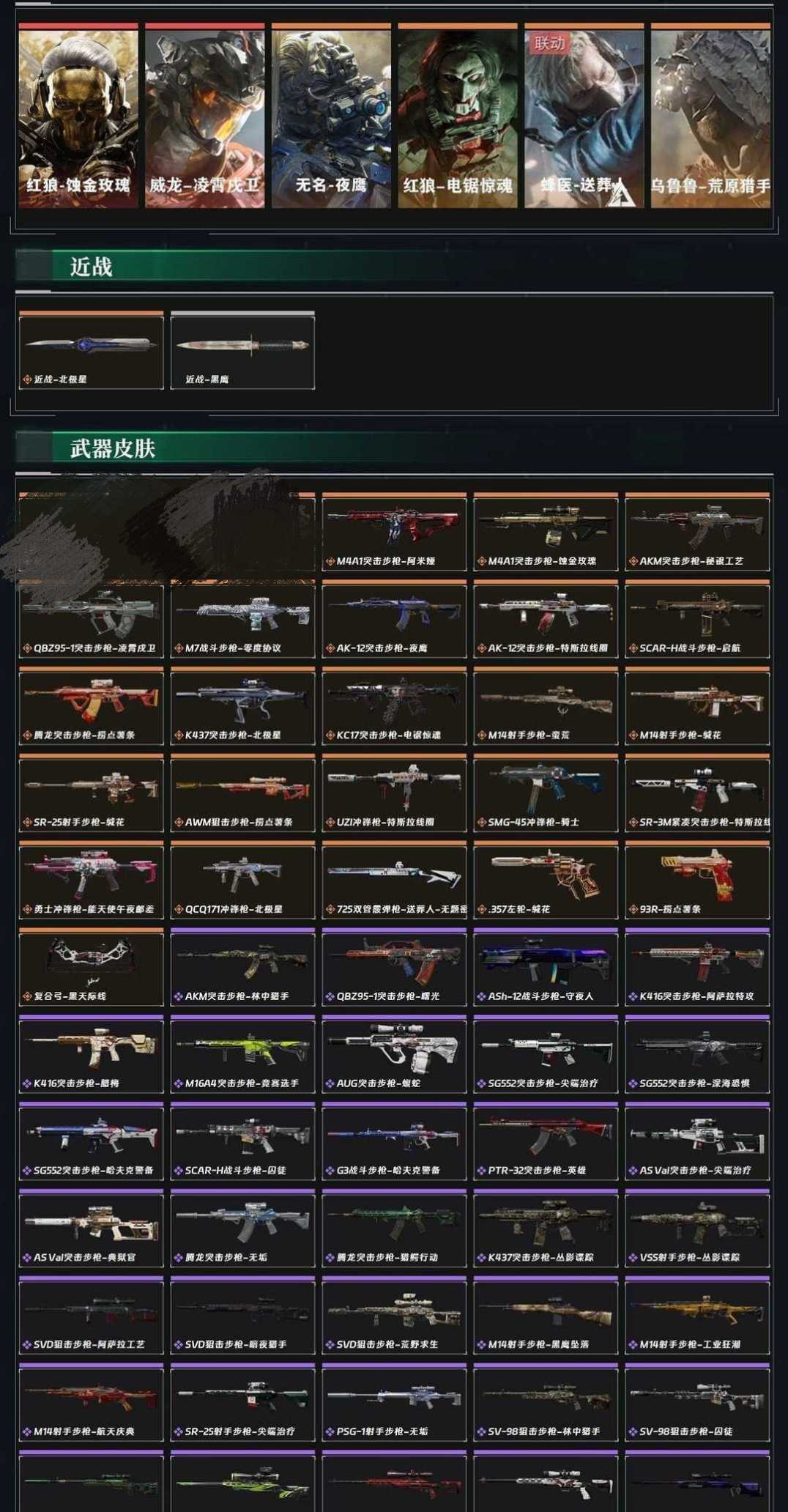Click the 近战-北极星 melee knife icon
The width and height of the screenshot is (788, 1512).
[92, 350]
